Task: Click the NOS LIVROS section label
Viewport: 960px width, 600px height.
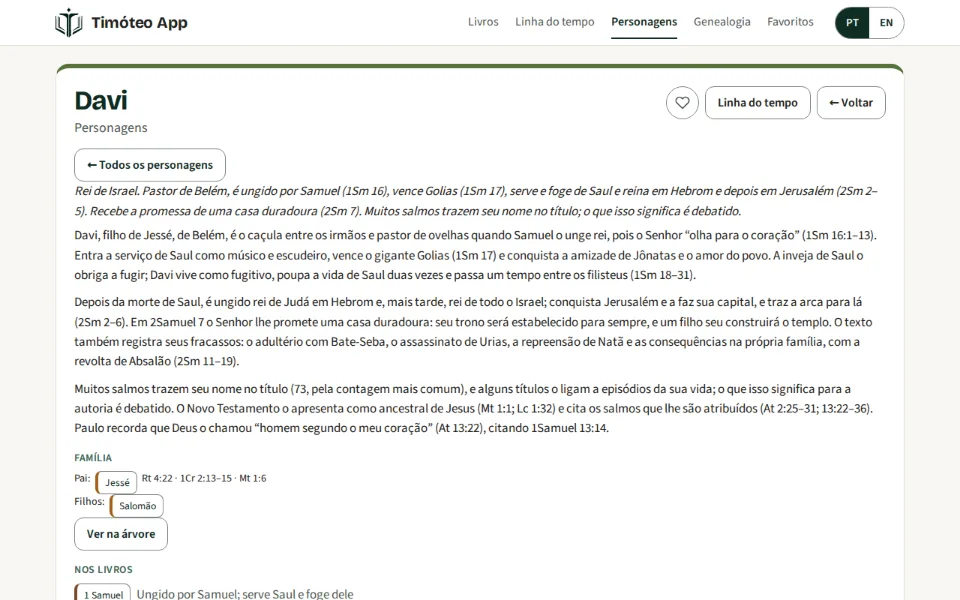Action: click(x=103, y=569)
